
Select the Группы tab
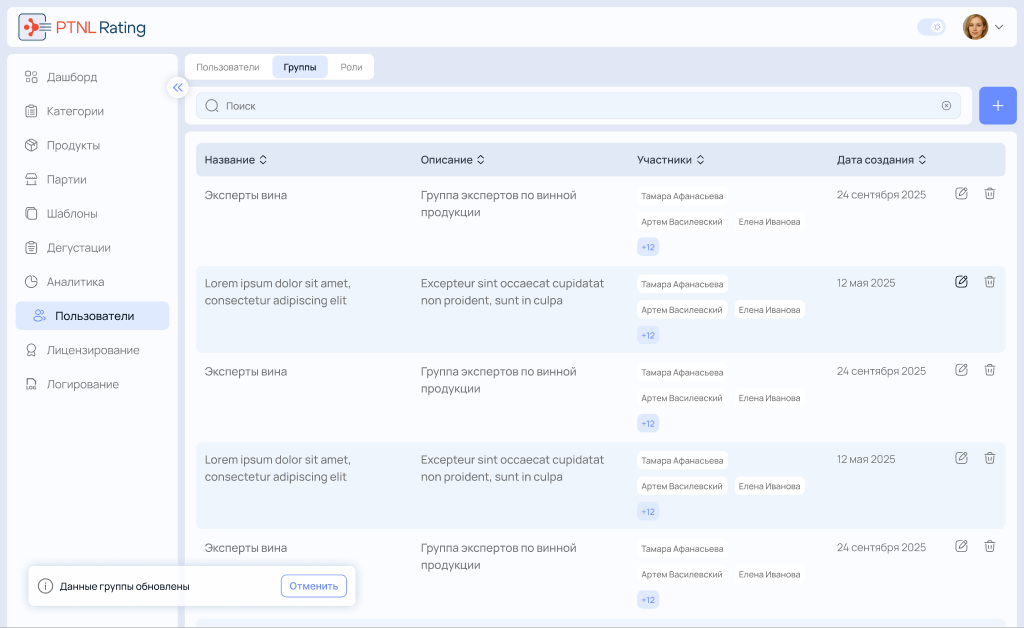300,67
